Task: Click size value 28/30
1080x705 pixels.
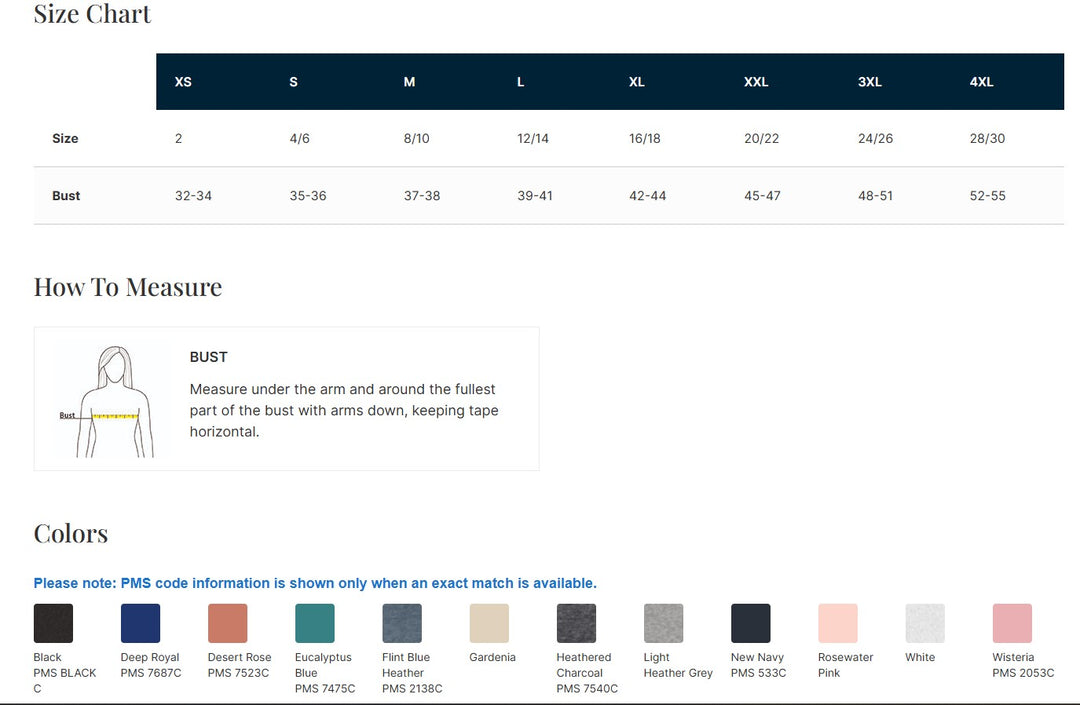Action: 988,138
